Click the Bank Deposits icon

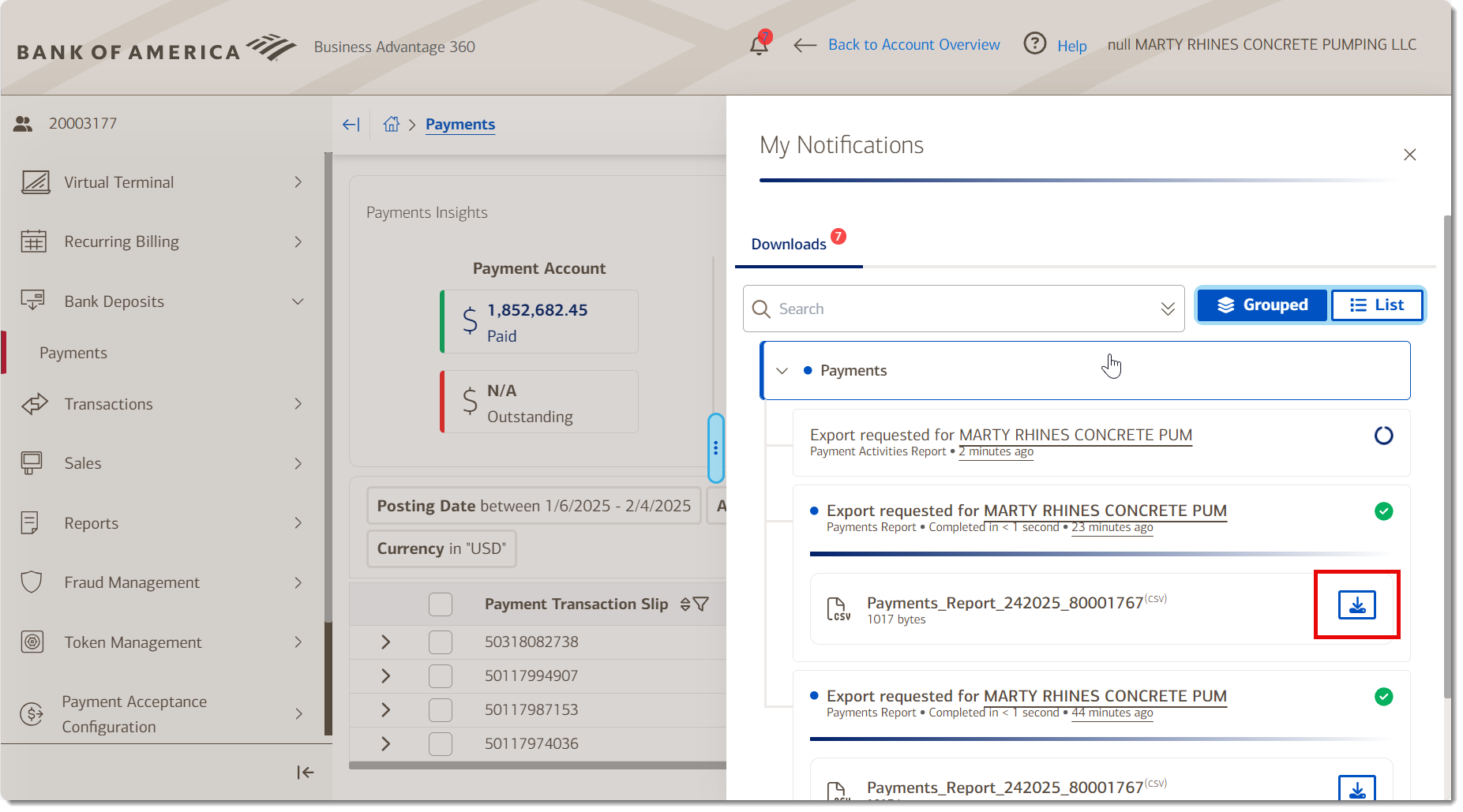32,301
